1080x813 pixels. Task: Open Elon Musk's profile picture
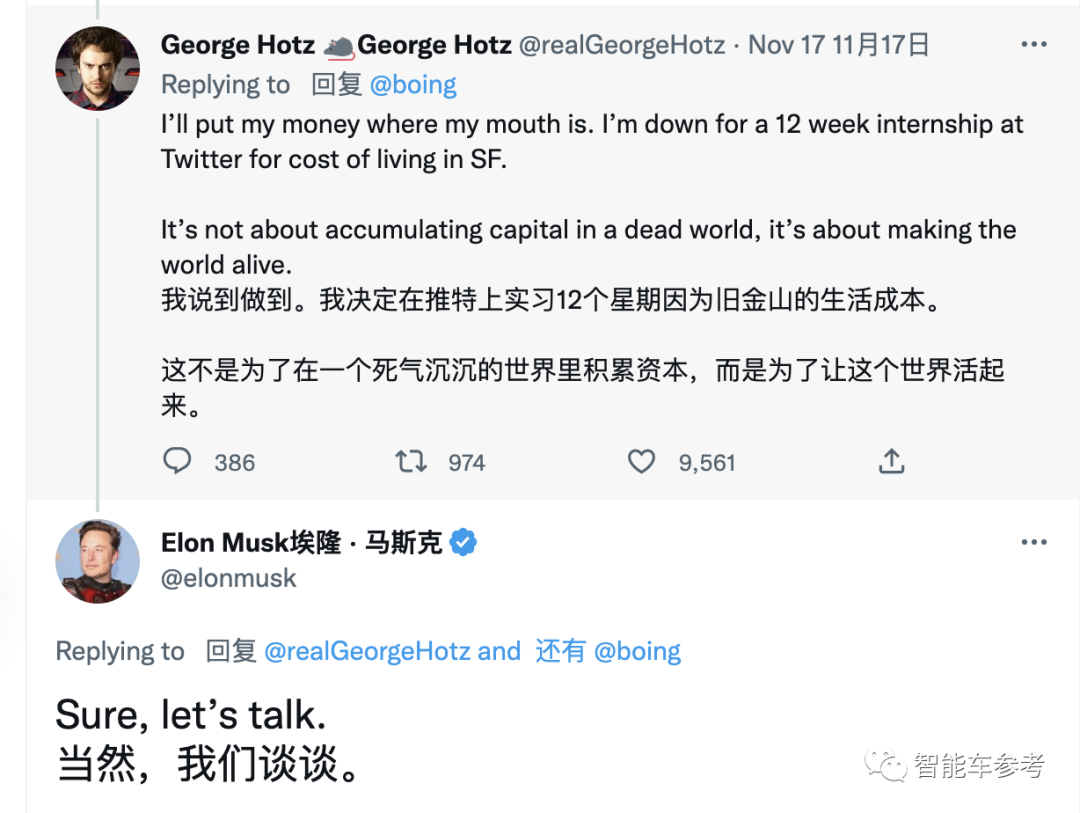tap(97, 561)
